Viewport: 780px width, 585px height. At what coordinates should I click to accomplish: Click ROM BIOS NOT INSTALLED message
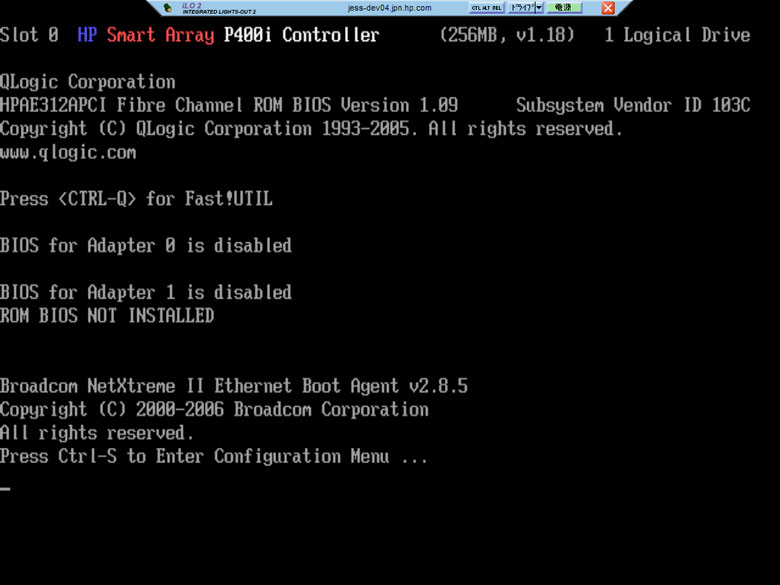pos(107,315)
